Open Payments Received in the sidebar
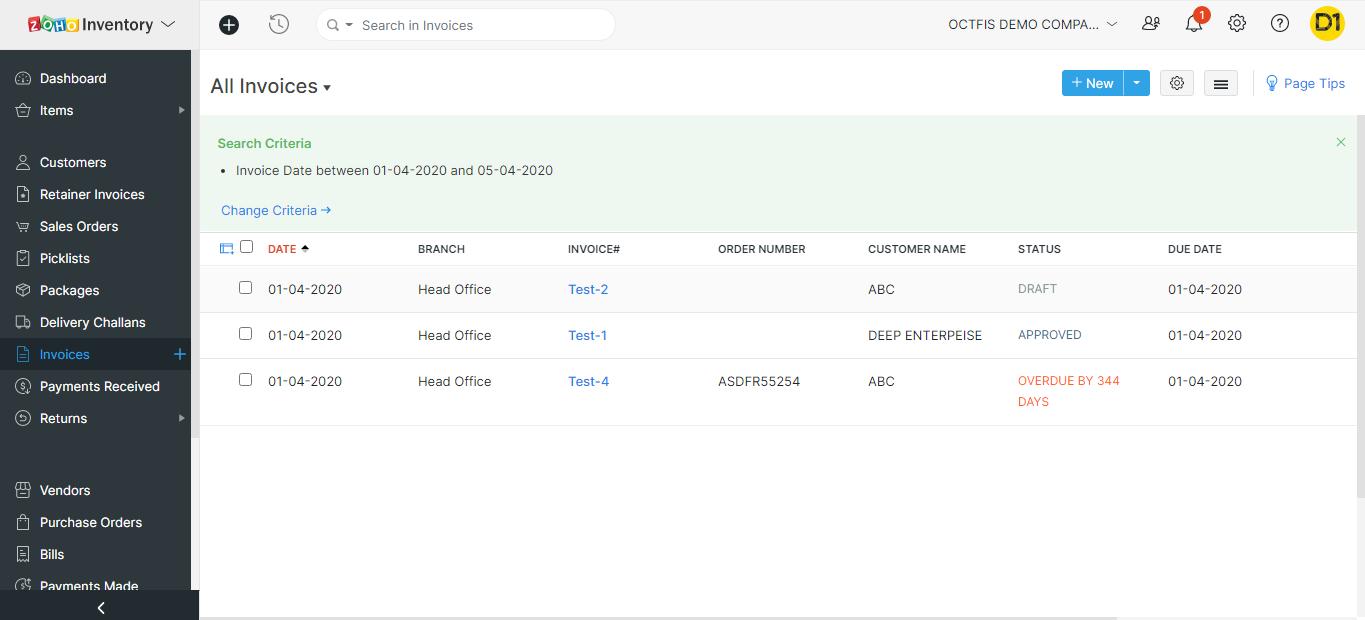Viewport: 1365px width, 620px height. click(100, 386)
